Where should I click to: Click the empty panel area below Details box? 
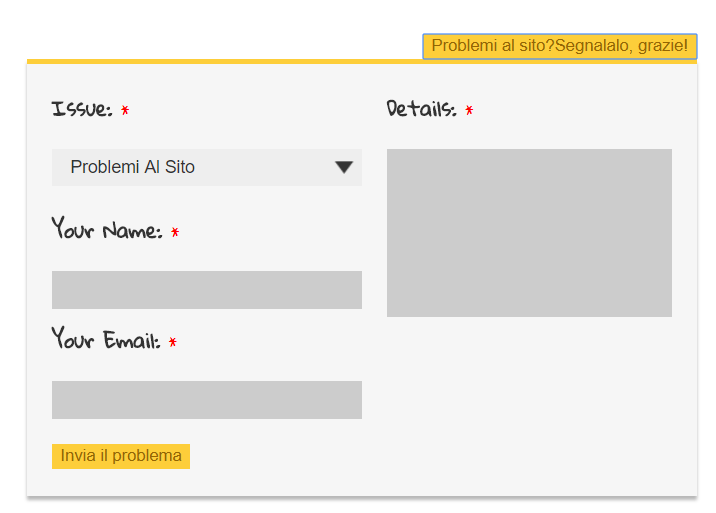[529, 402]
